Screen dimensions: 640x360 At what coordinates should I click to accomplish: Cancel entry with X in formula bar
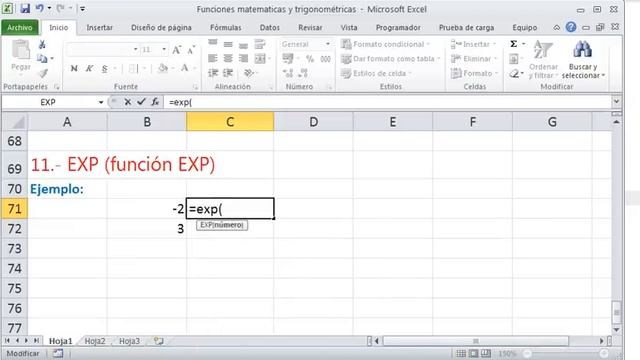pos(128,102)
